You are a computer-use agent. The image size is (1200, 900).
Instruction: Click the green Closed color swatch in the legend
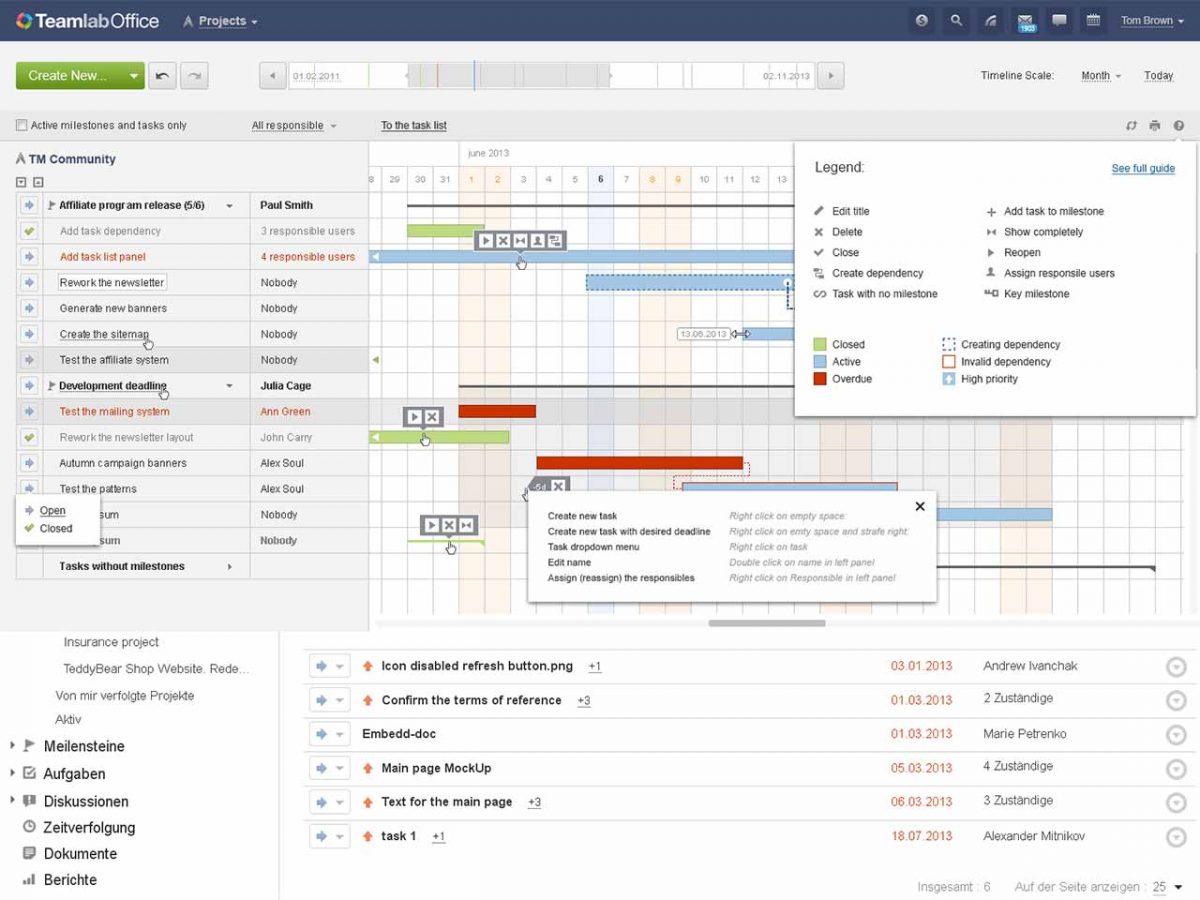pyautogui.click(x=818, y=344)
